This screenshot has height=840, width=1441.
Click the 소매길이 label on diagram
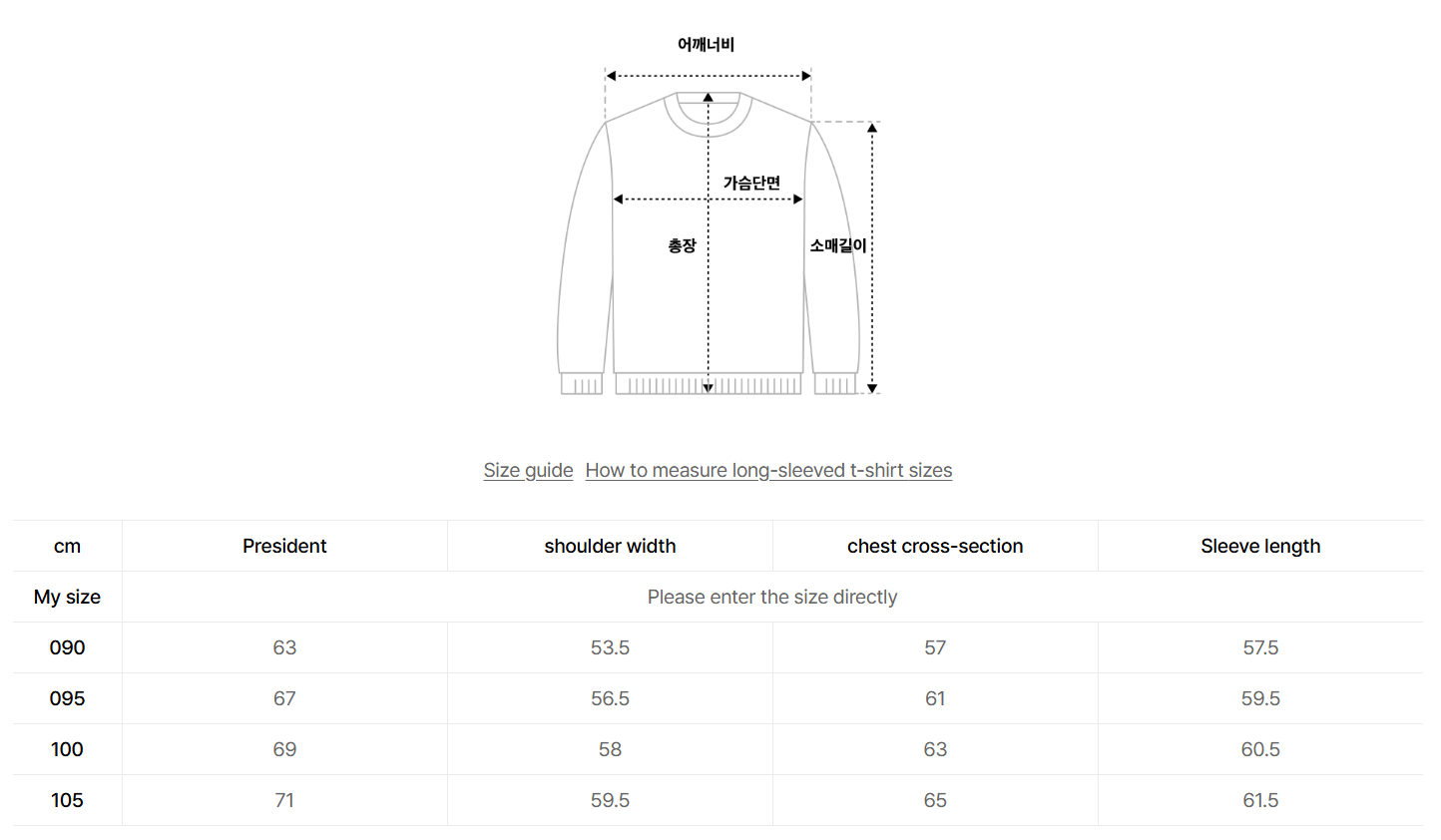(x=838, y=245)
